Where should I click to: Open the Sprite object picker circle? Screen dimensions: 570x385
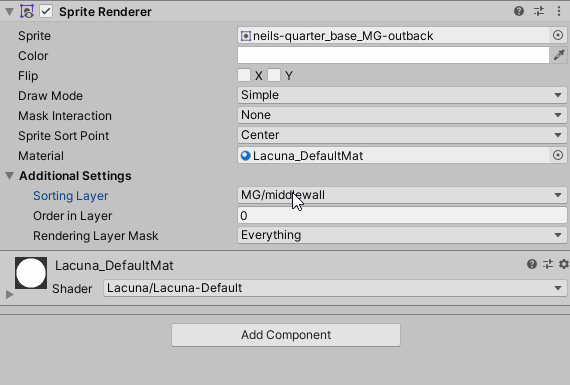(558, 35)
